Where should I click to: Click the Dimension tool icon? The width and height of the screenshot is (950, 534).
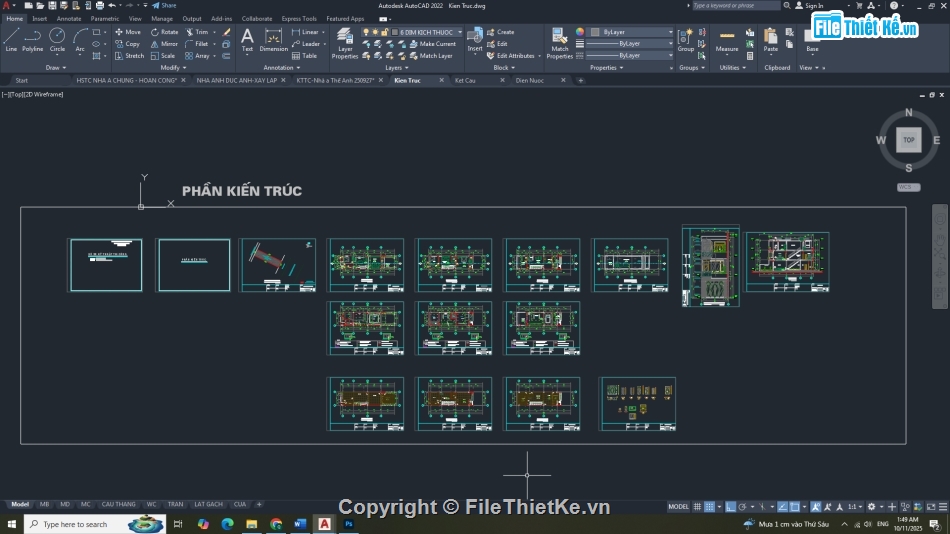pyautogui.click(x=273, y=38)
